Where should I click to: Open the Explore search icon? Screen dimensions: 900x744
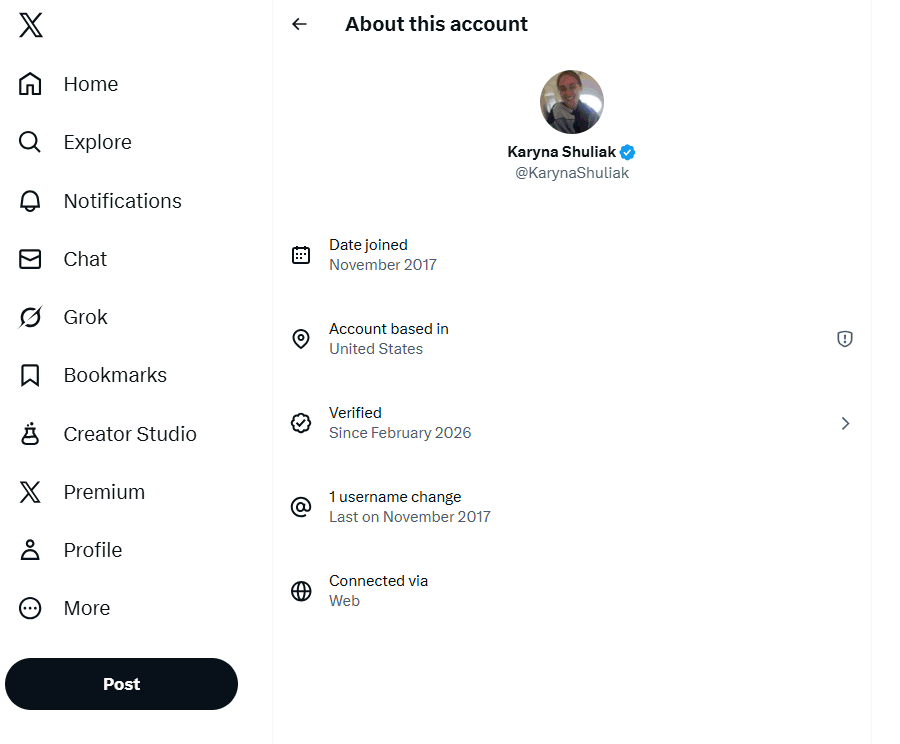click(30, 142)
